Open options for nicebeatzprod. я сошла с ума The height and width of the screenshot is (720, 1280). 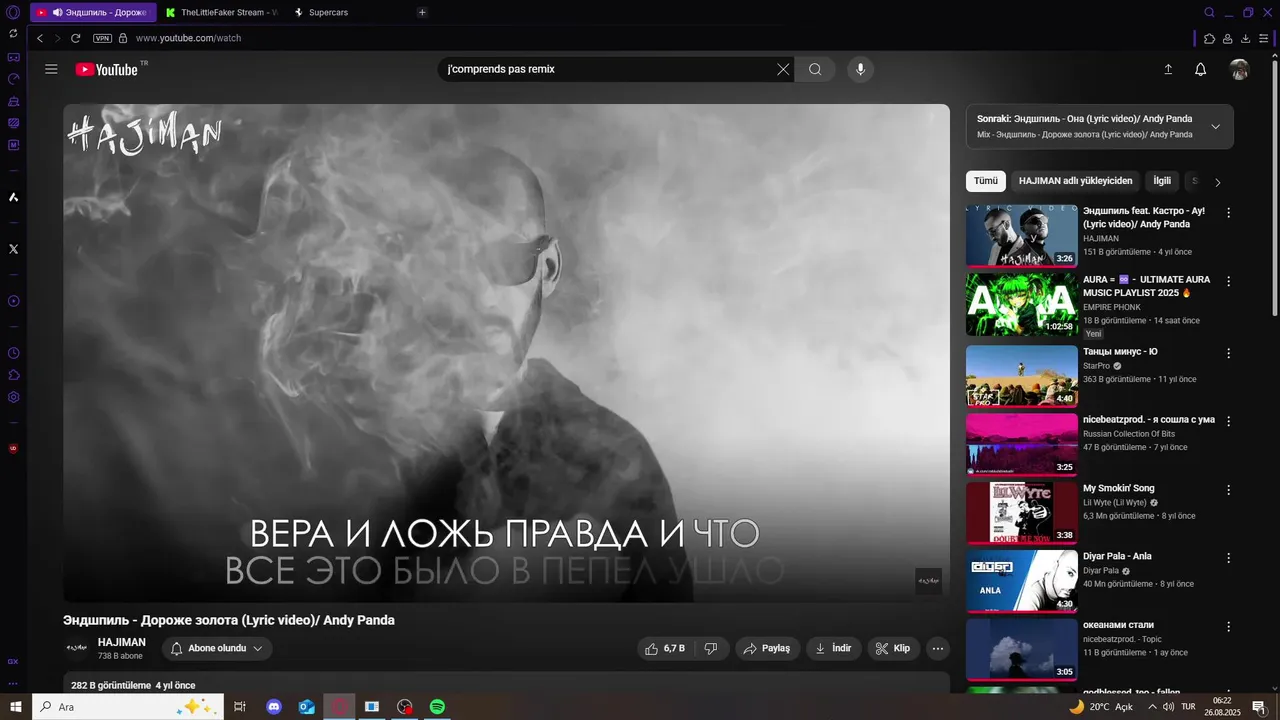point(1229,421)
